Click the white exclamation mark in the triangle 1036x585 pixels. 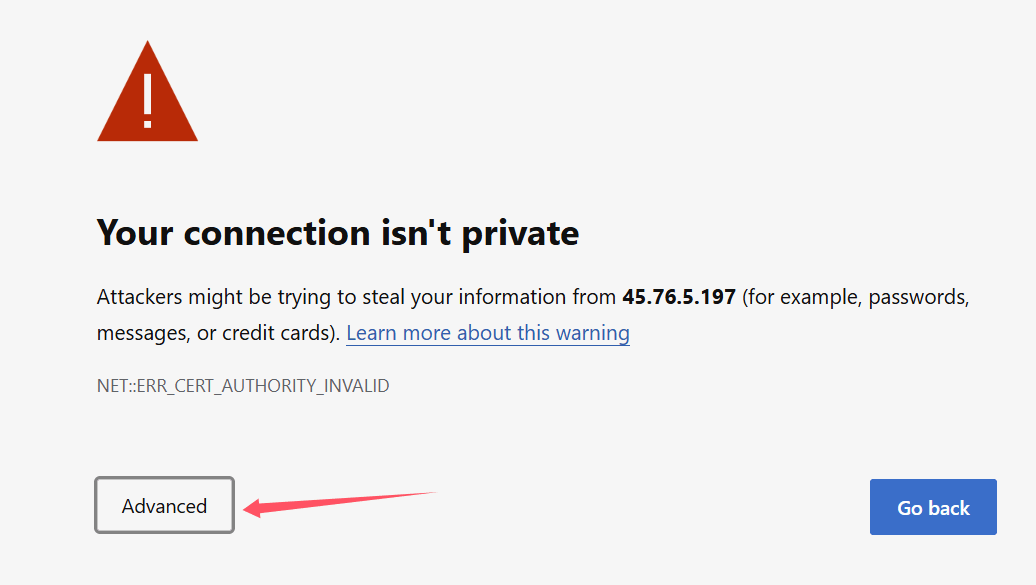pyautogui.click(x=148, y=99)
